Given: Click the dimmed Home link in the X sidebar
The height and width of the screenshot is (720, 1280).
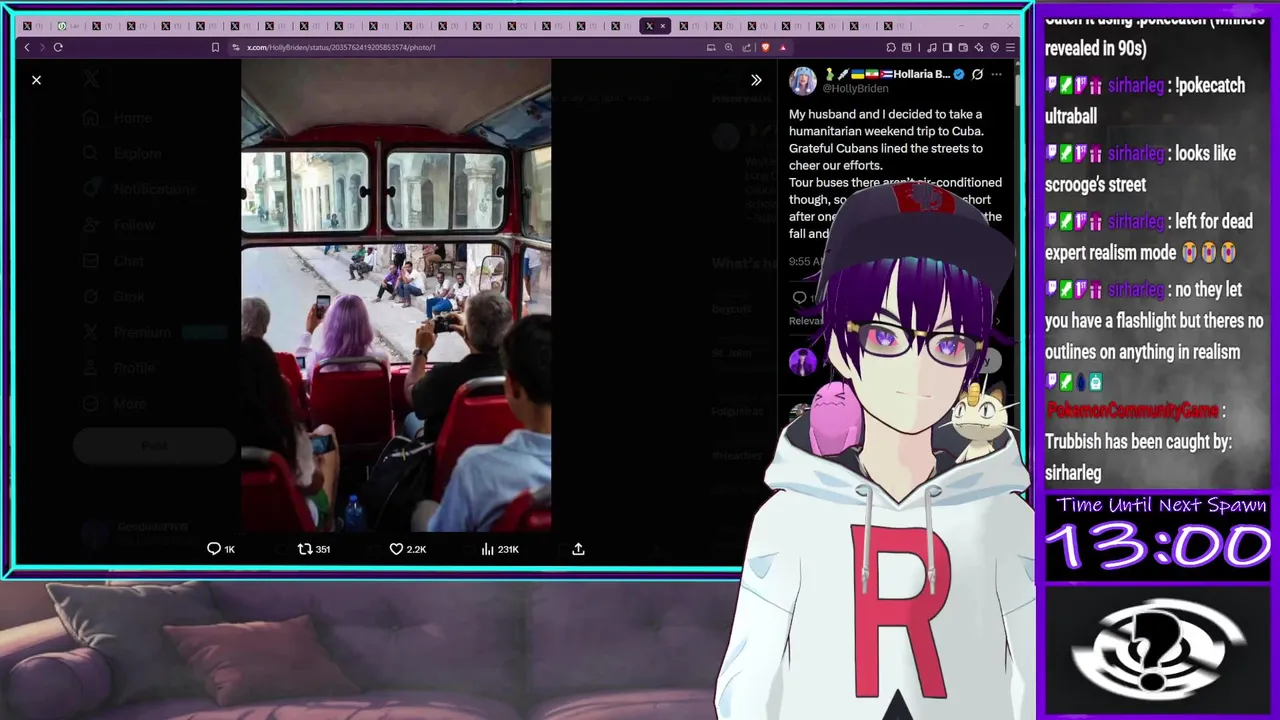Looking at the screenshot, I should (118, 118).
